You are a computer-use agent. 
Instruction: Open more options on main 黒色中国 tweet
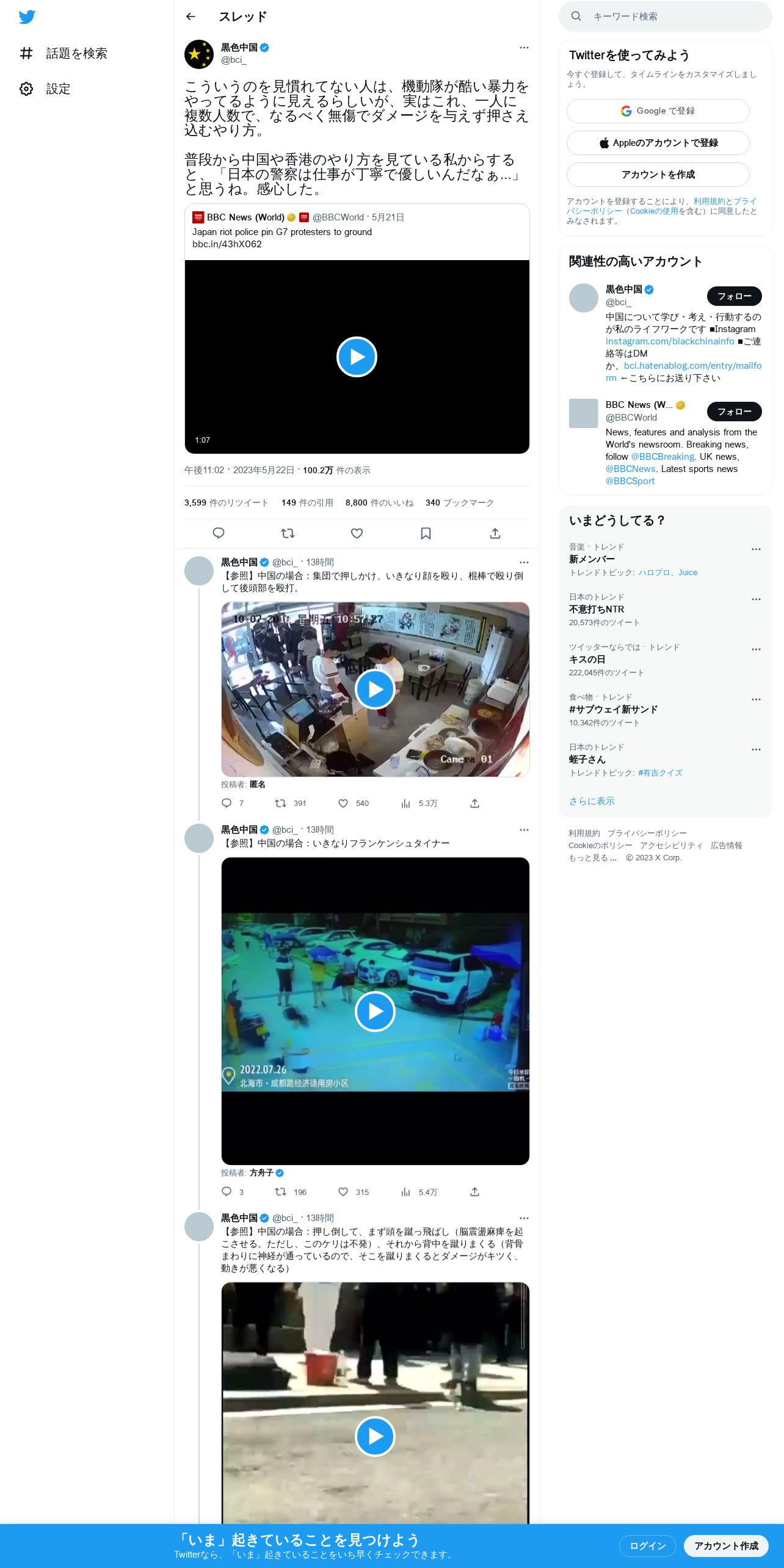pyautogui.click(x=524, y=48)
